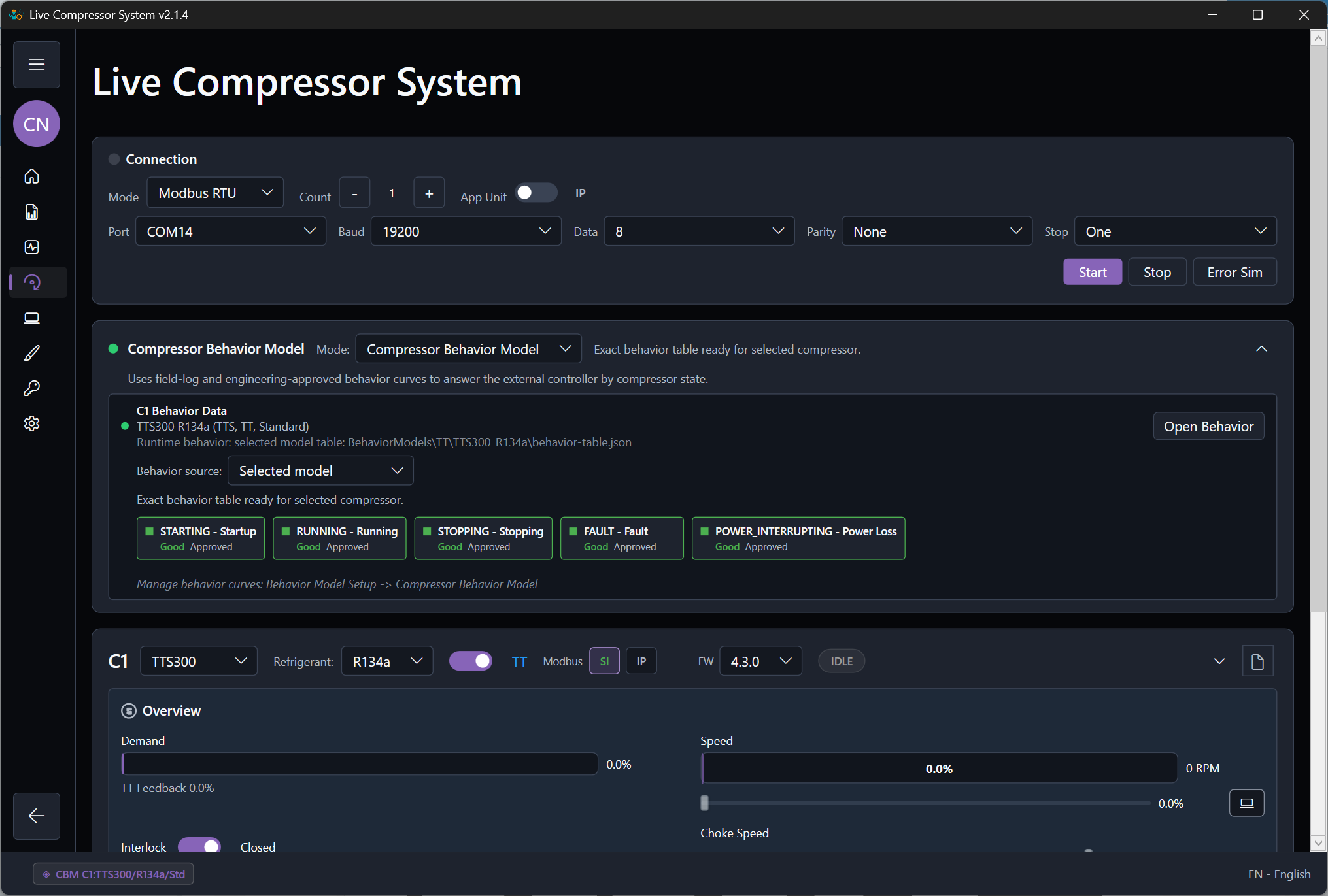The image size is (1328, 896).
Task: Click the laptop icon beside speed slider
Action: coord(1246,803)
